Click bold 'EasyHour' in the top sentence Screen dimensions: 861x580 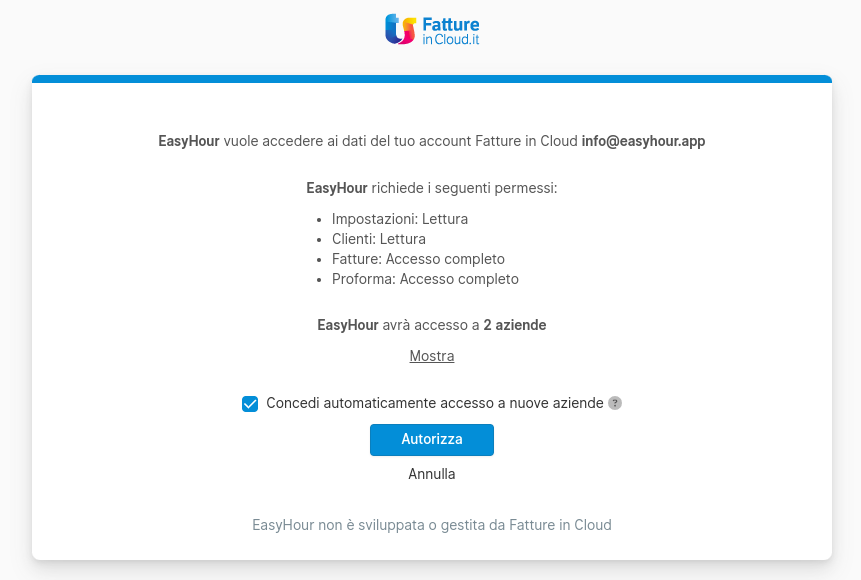189,141
